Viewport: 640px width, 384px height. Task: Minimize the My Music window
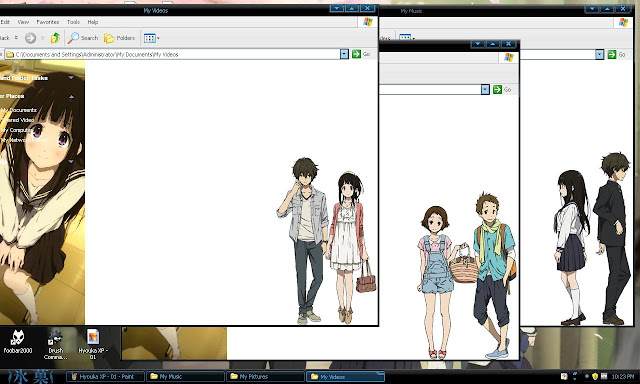[x=591, y=9]
